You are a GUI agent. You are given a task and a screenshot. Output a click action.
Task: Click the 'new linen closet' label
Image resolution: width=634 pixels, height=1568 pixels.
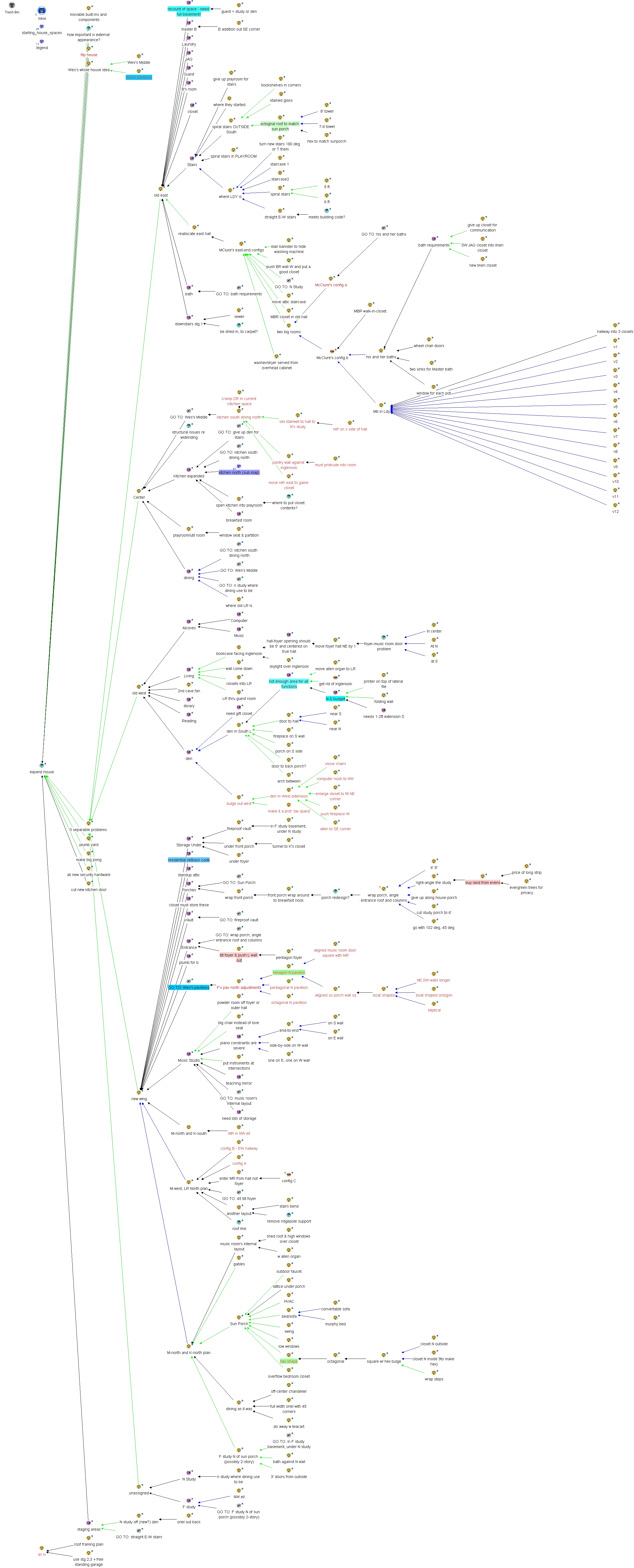tap(483, 265)
